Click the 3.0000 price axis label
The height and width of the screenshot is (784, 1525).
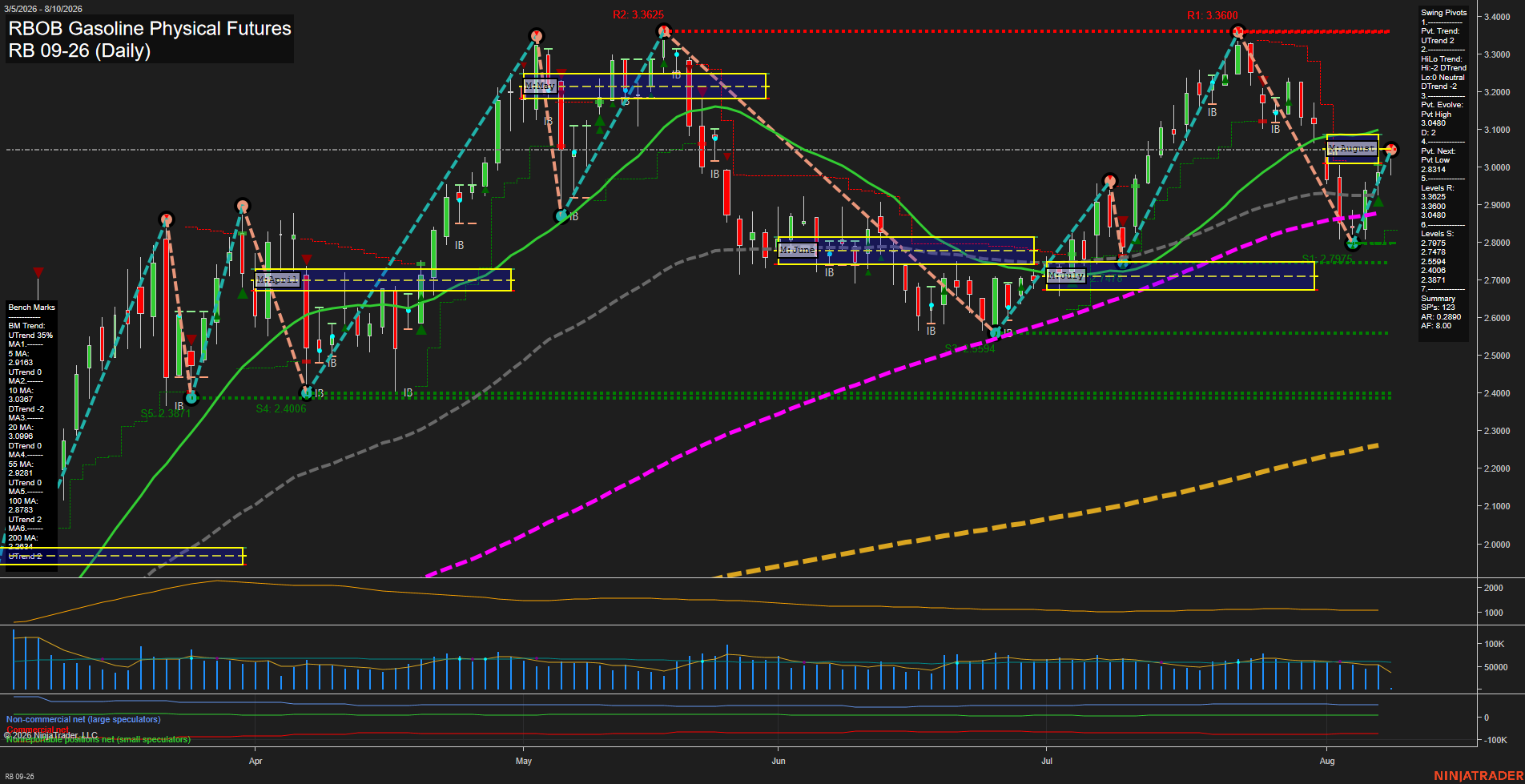[1497, 167]
